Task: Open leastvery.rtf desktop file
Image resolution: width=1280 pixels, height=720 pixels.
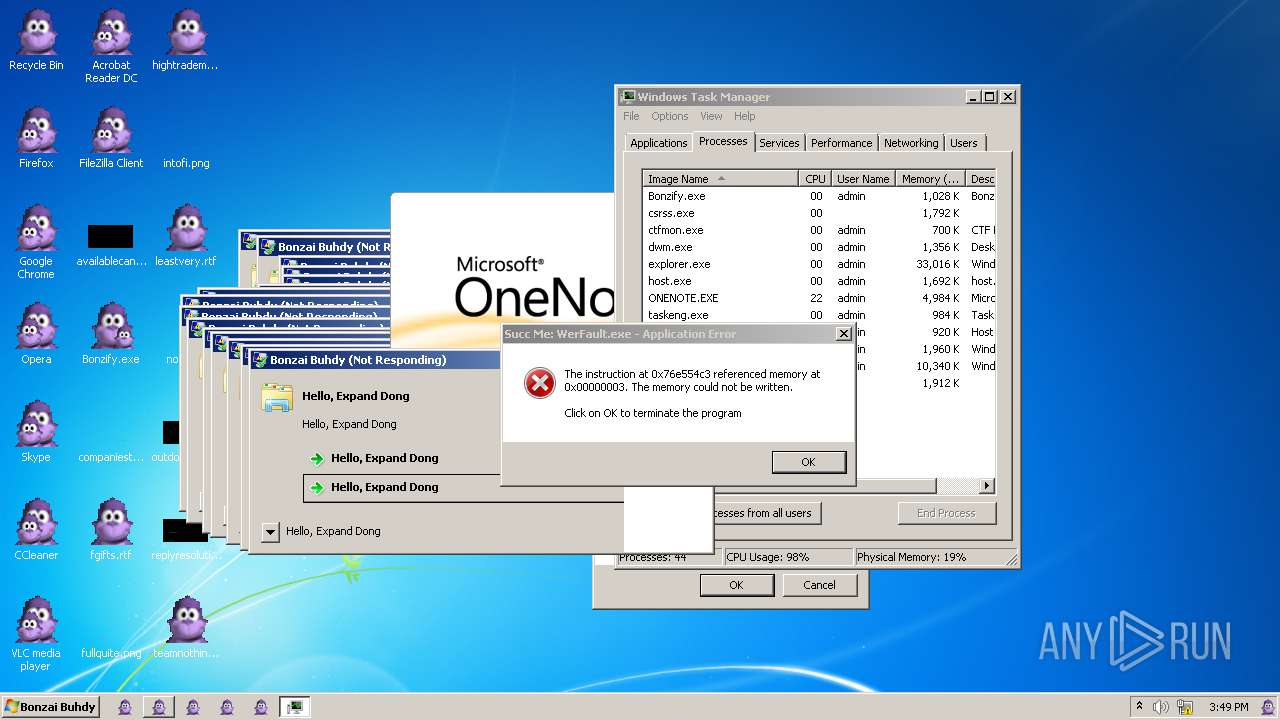Action: 185,236
